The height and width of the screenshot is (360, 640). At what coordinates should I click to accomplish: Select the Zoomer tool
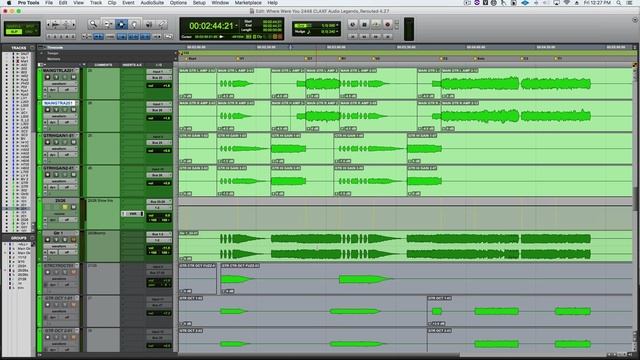(x=93, y=24)
